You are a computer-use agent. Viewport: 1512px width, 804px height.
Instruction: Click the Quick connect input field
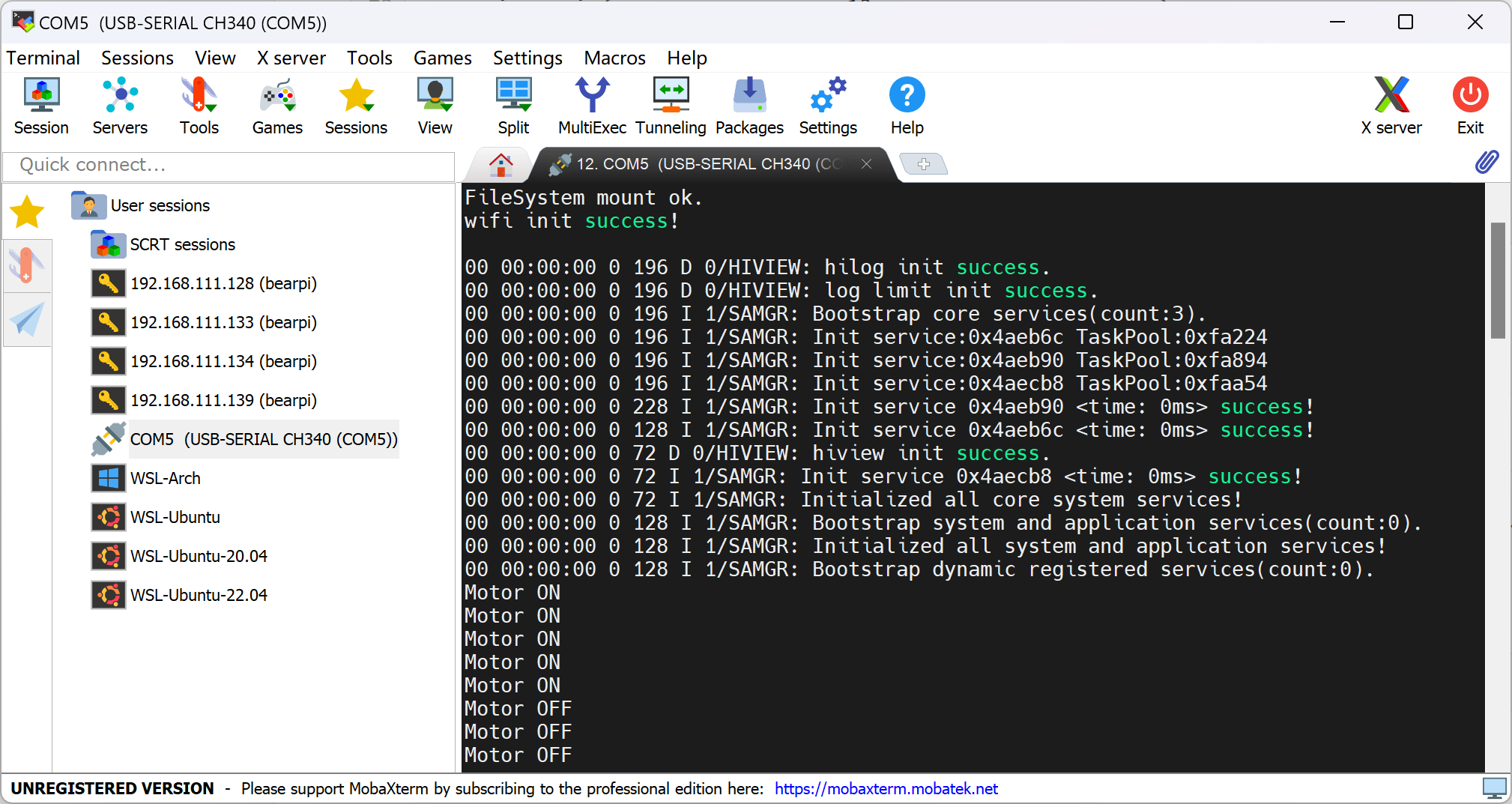[x=229, y=165]
